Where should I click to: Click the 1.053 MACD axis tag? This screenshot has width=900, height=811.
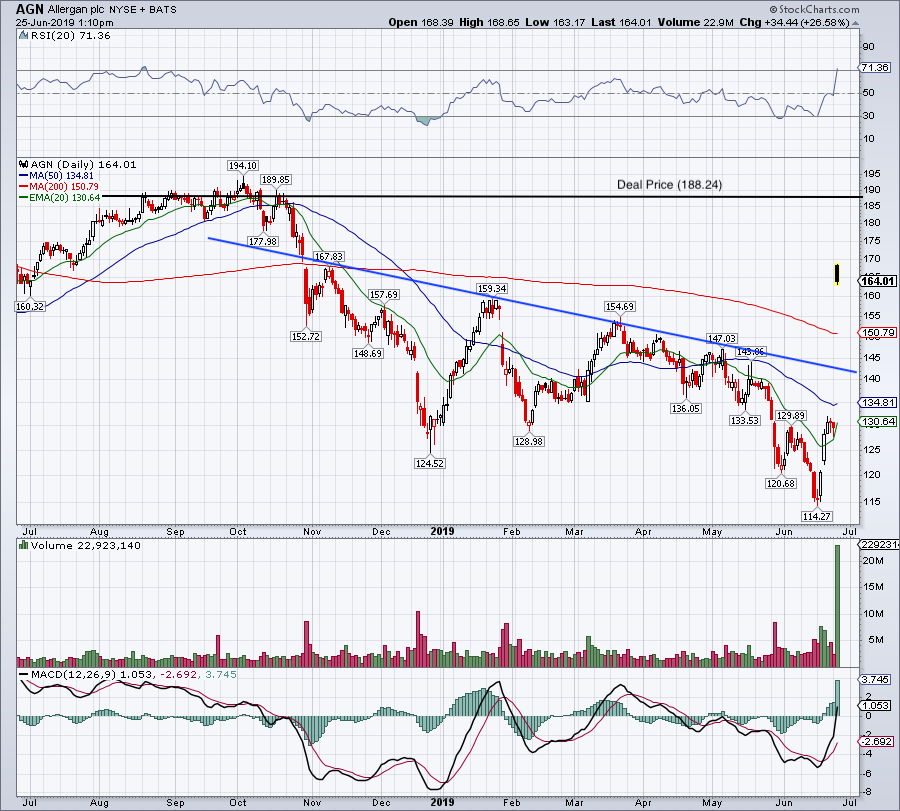tap(875, 705)
